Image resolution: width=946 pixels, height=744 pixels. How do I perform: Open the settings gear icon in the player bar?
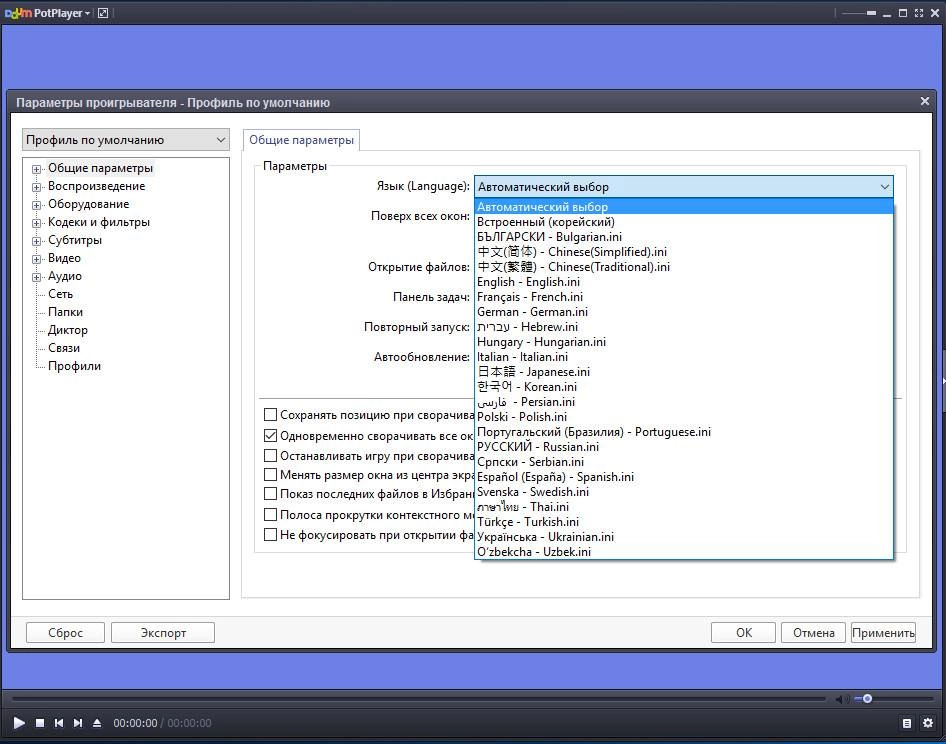point(928,723)
